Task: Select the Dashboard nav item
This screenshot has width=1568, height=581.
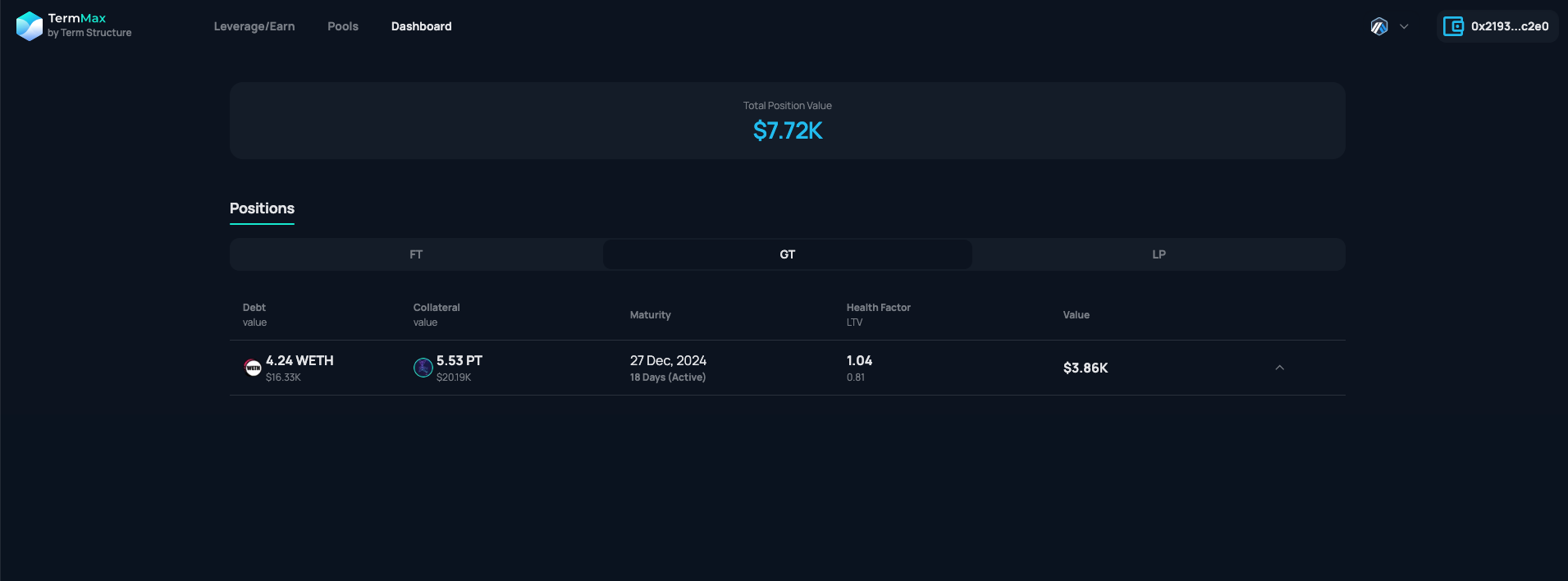Action: [x=421, y=26]
